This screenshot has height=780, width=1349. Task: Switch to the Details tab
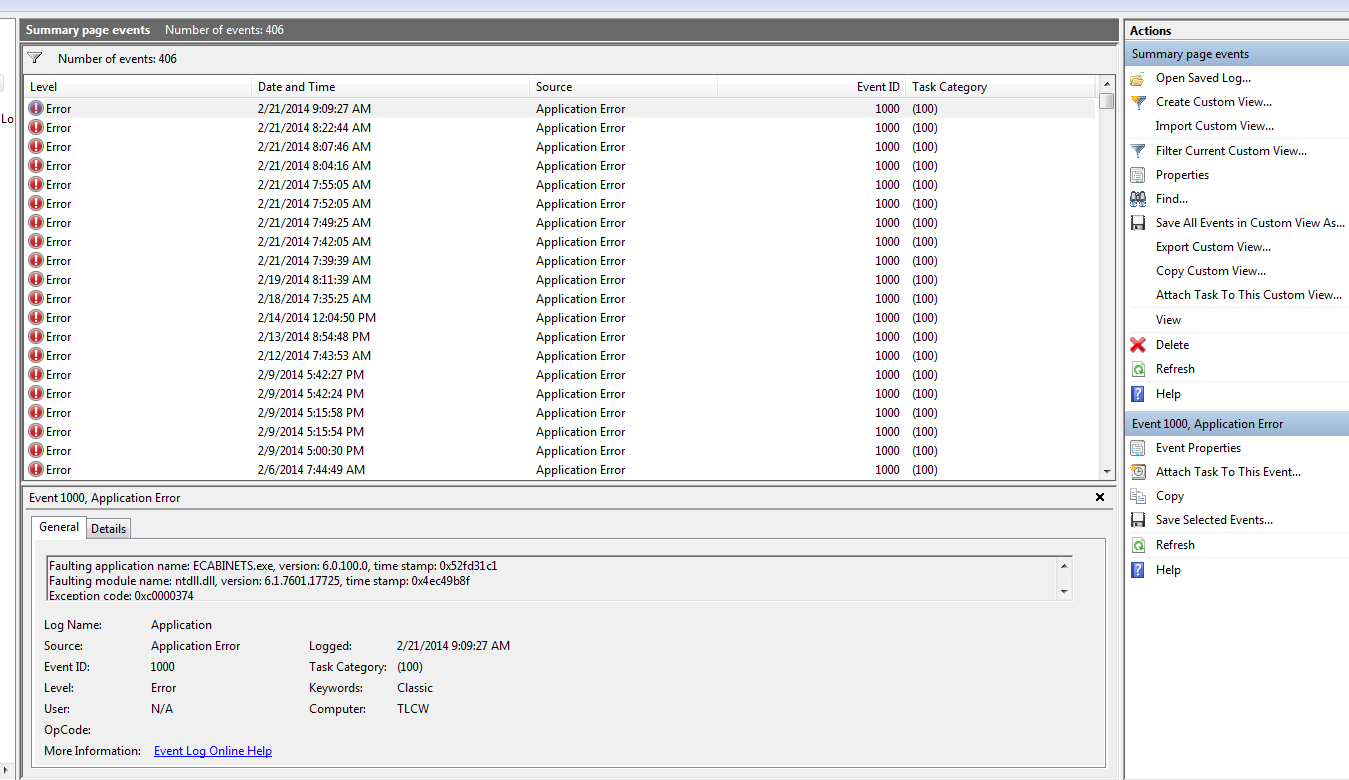[x=109, y=528]
